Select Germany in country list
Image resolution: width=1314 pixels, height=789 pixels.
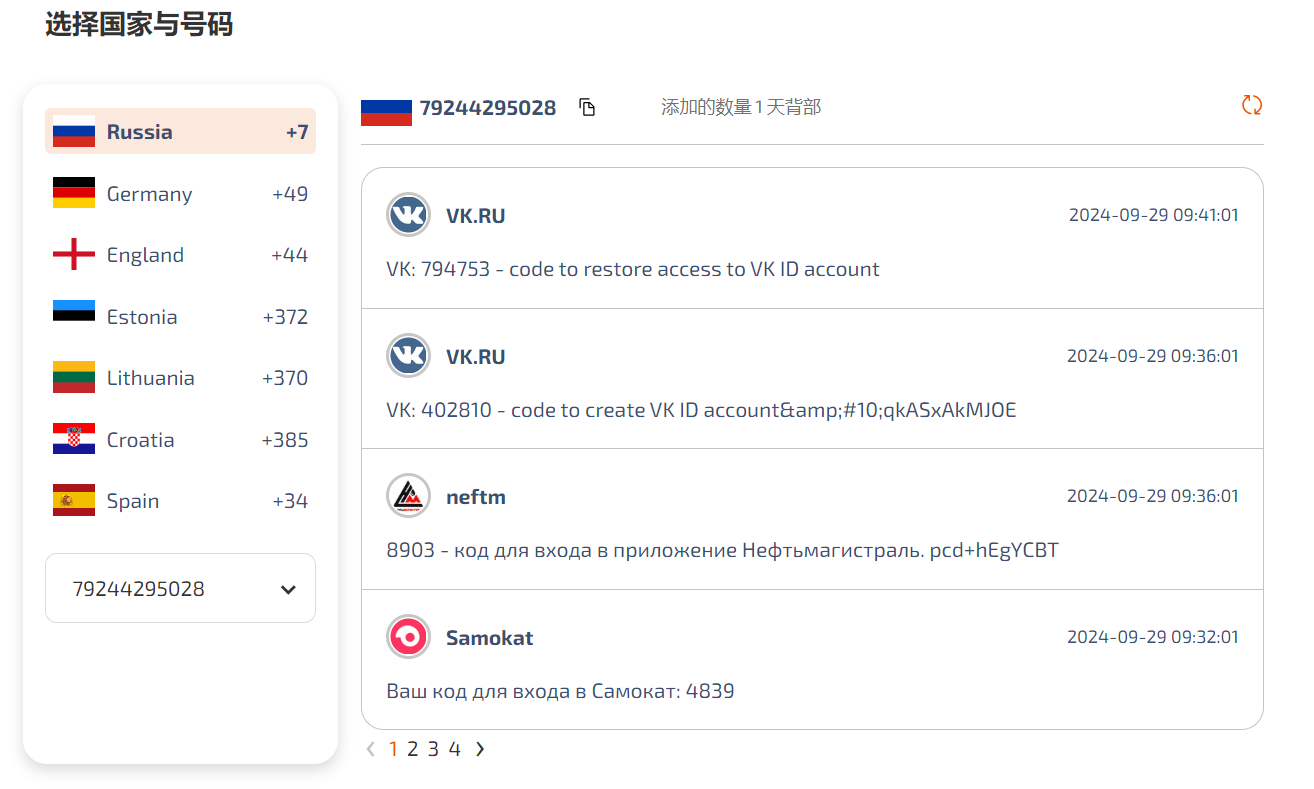180,193
